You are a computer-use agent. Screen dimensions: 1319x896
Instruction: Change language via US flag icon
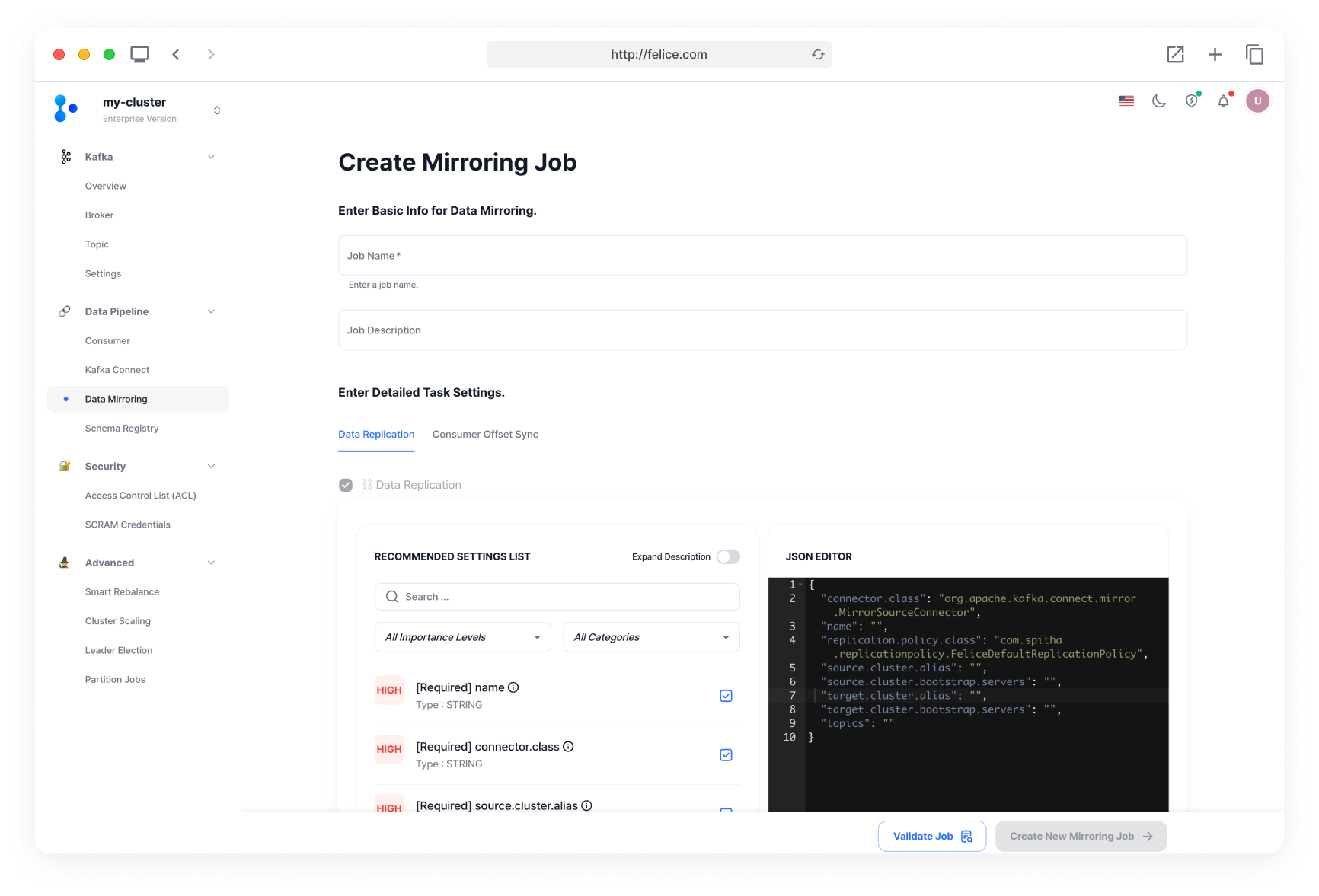[x=1126, y=100]
